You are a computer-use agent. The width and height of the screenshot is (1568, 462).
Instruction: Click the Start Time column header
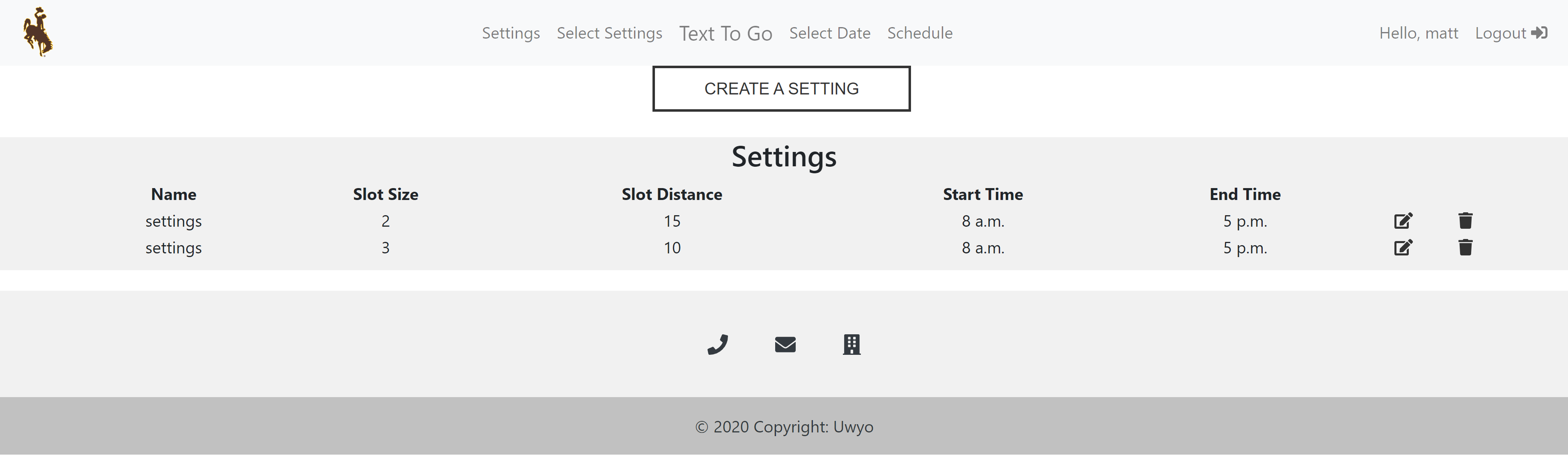coord(983,194)
